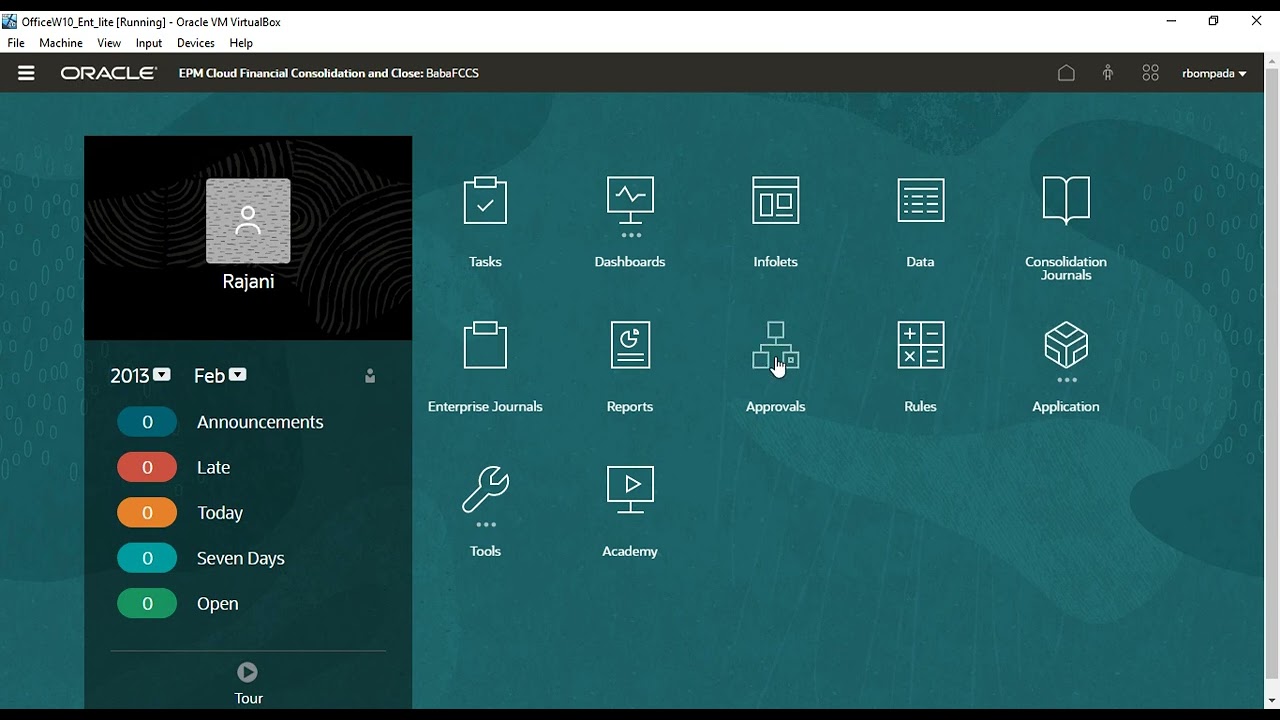
Task: Click the Rajani user name text
Action: point(248,282)
